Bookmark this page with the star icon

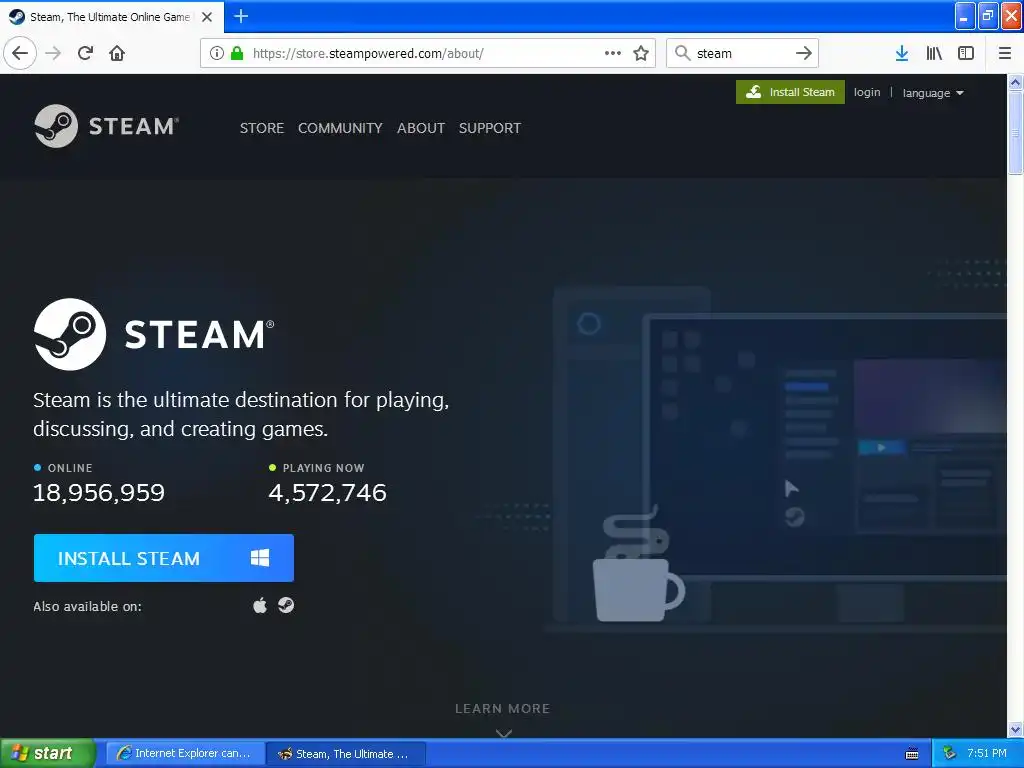[x=641, y=53]
